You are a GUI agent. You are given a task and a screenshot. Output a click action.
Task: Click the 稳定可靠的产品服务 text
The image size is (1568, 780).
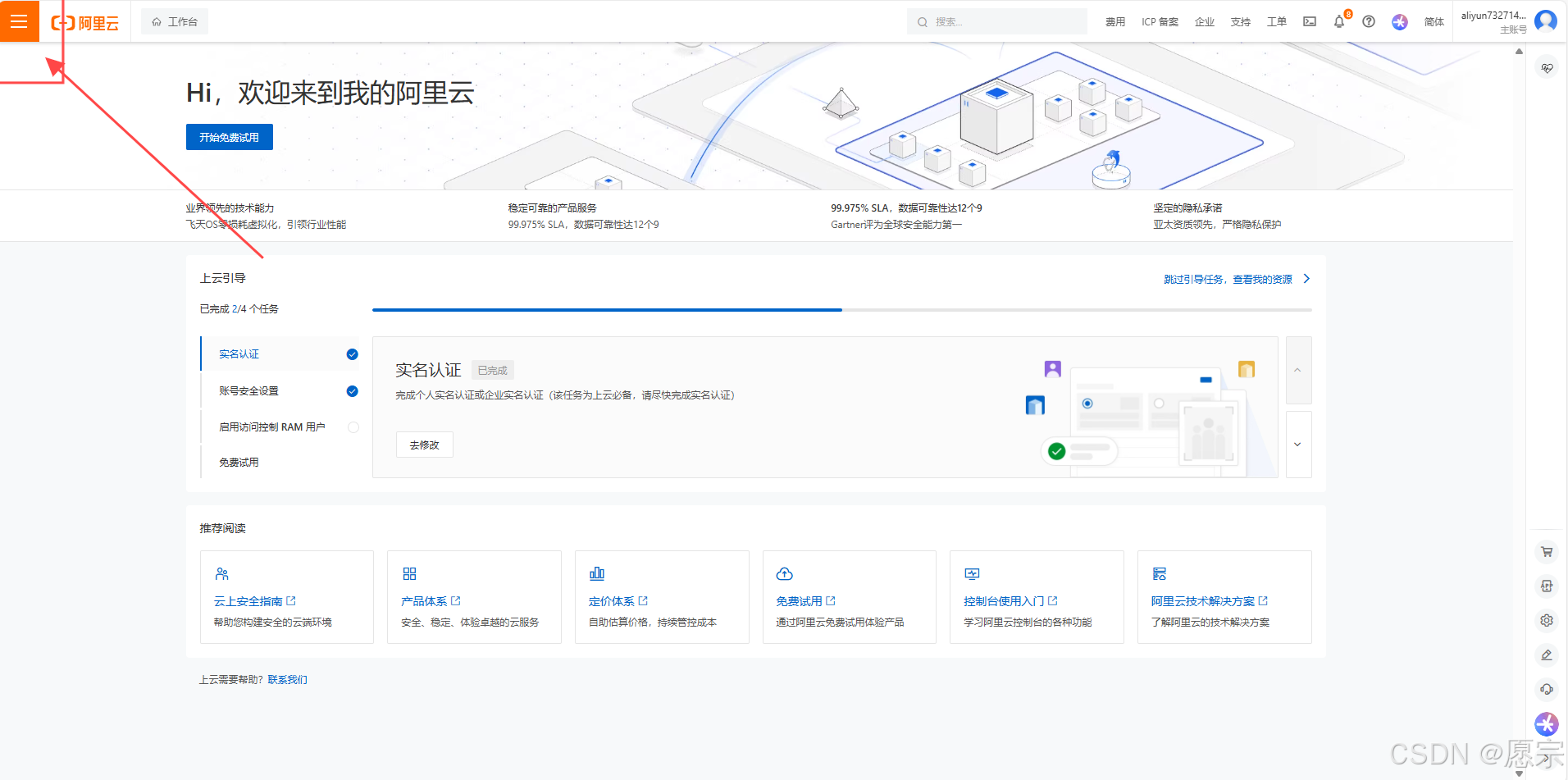point(553,208)
